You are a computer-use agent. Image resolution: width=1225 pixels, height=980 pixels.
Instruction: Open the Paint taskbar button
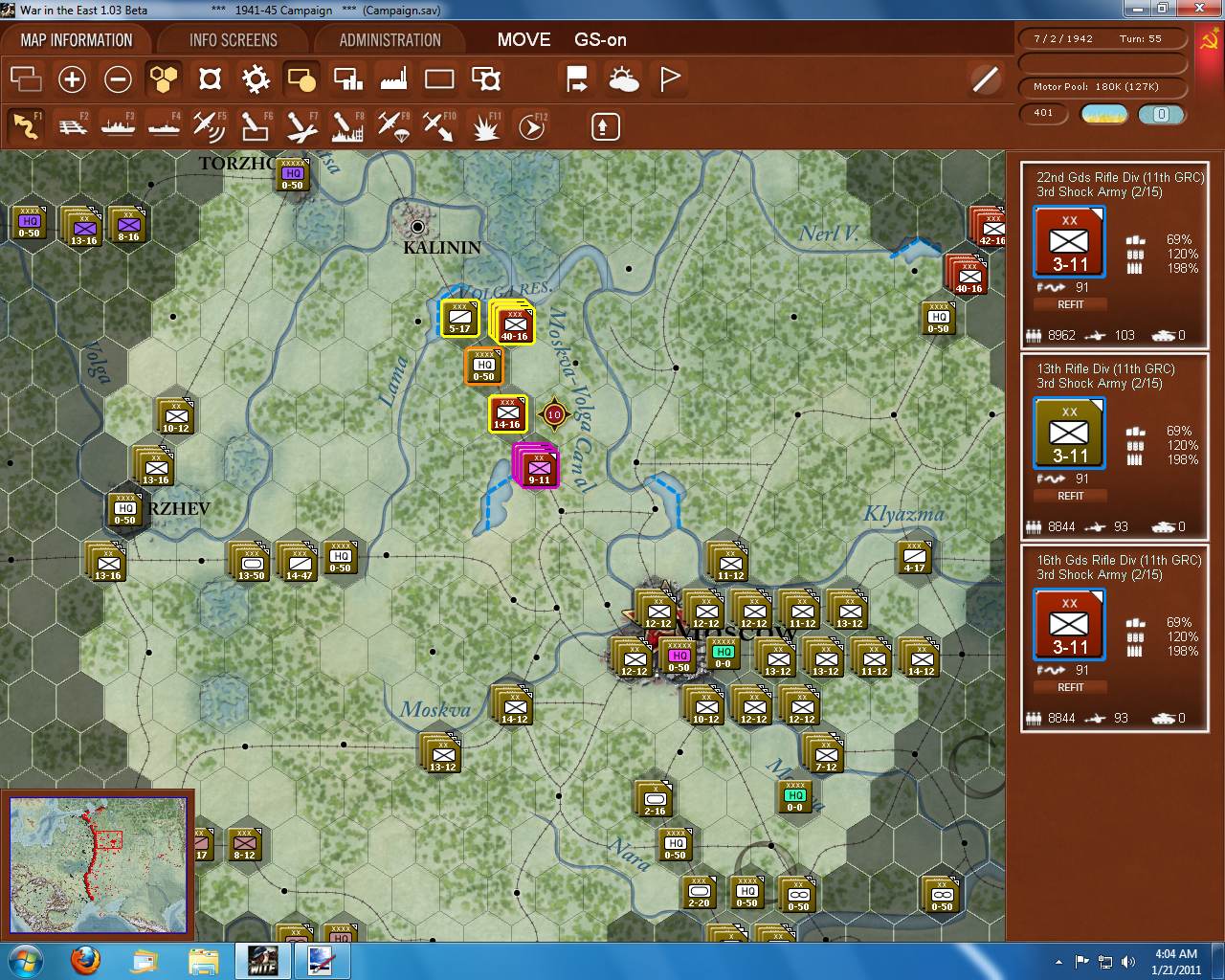point(322,961)
